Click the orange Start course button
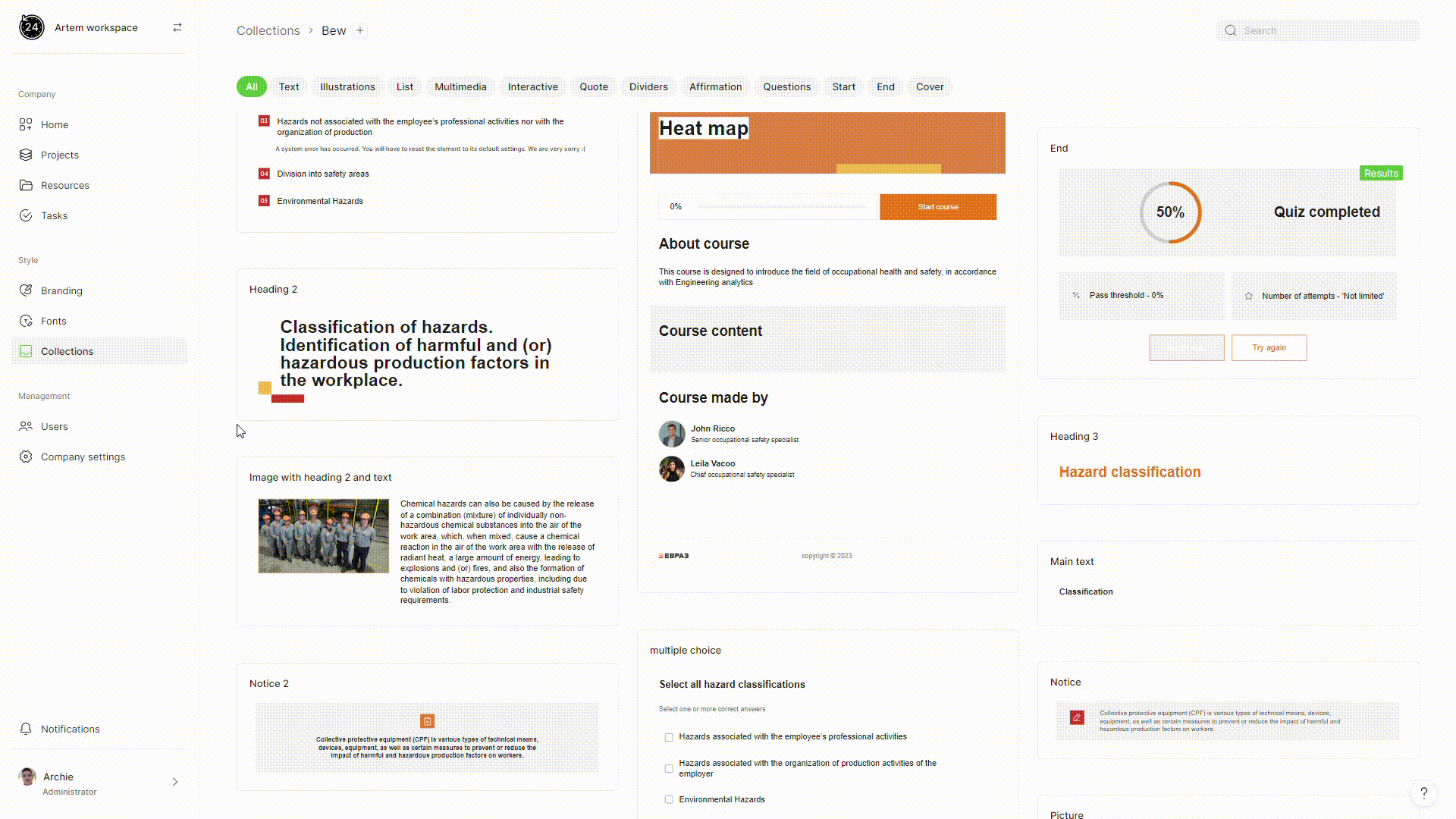 point(937,207)
